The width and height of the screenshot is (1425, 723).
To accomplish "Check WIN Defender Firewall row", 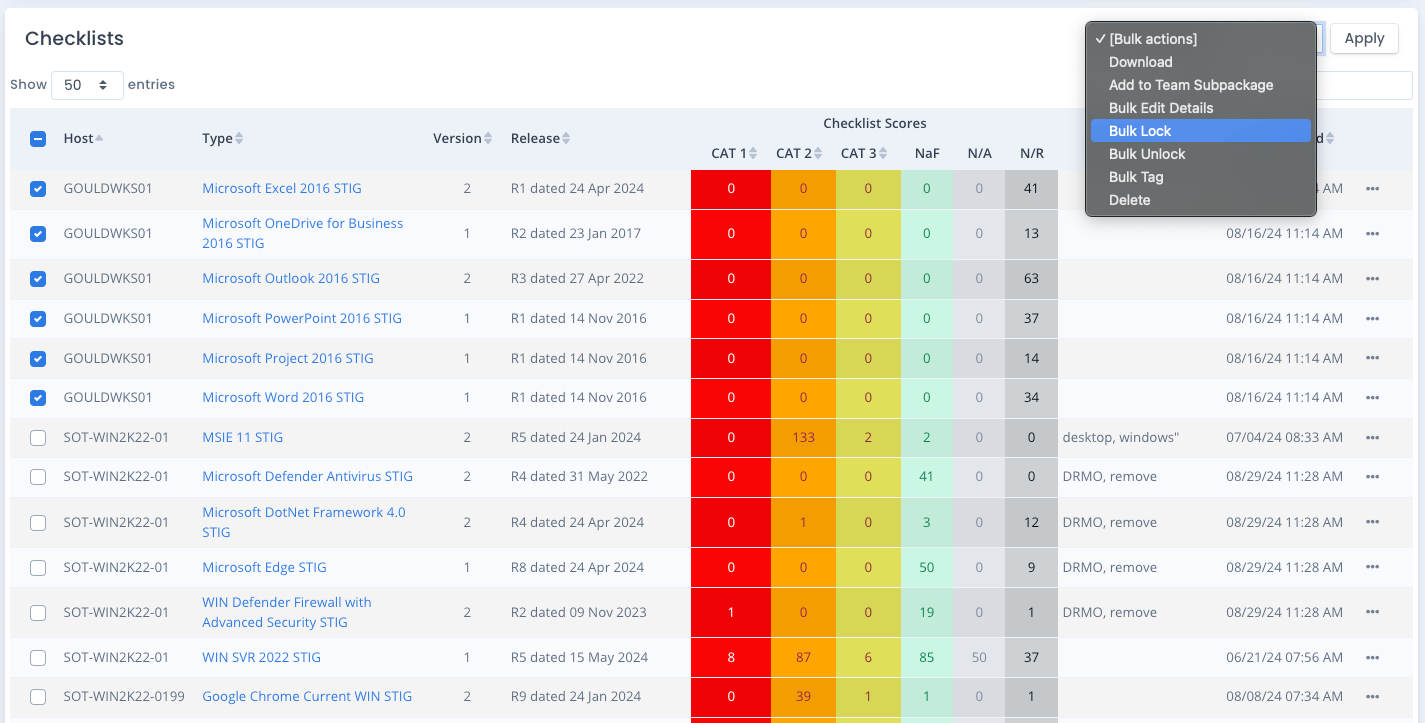I will tap(38, 613).
